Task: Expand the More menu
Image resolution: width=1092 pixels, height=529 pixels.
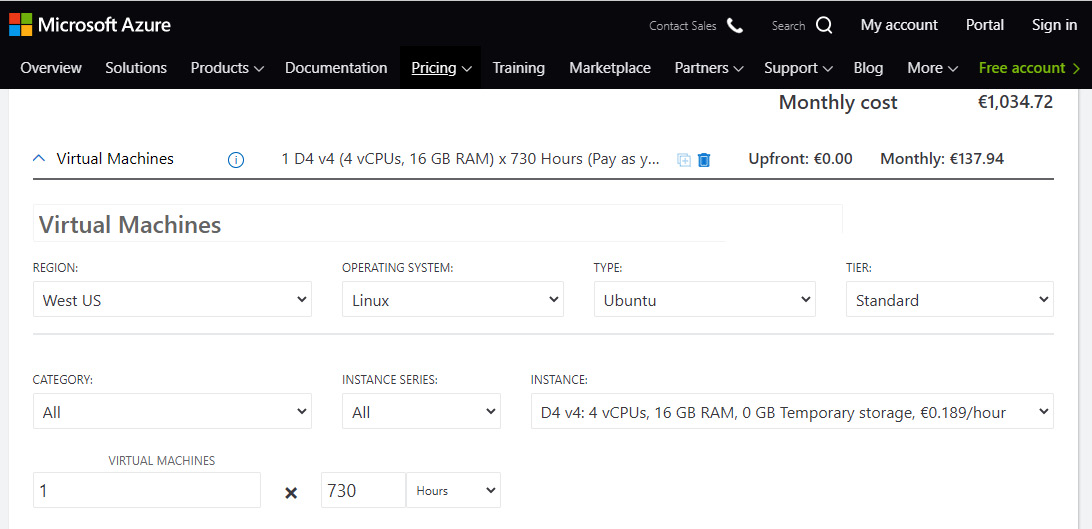Action: (x=933, y=68)
